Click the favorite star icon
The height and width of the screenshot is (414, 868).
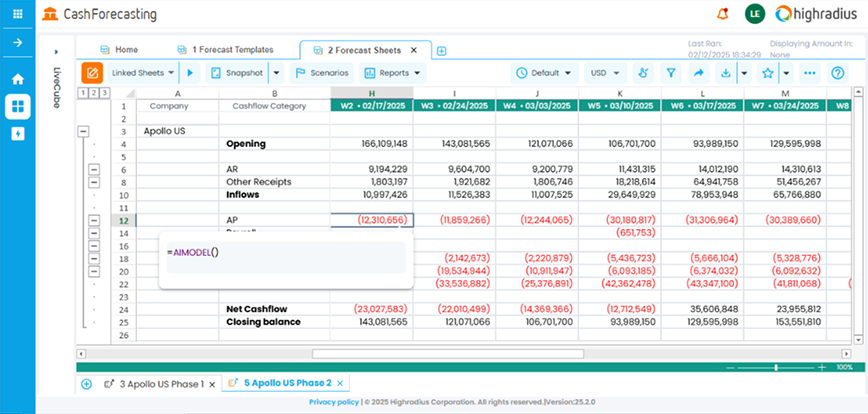767,73
